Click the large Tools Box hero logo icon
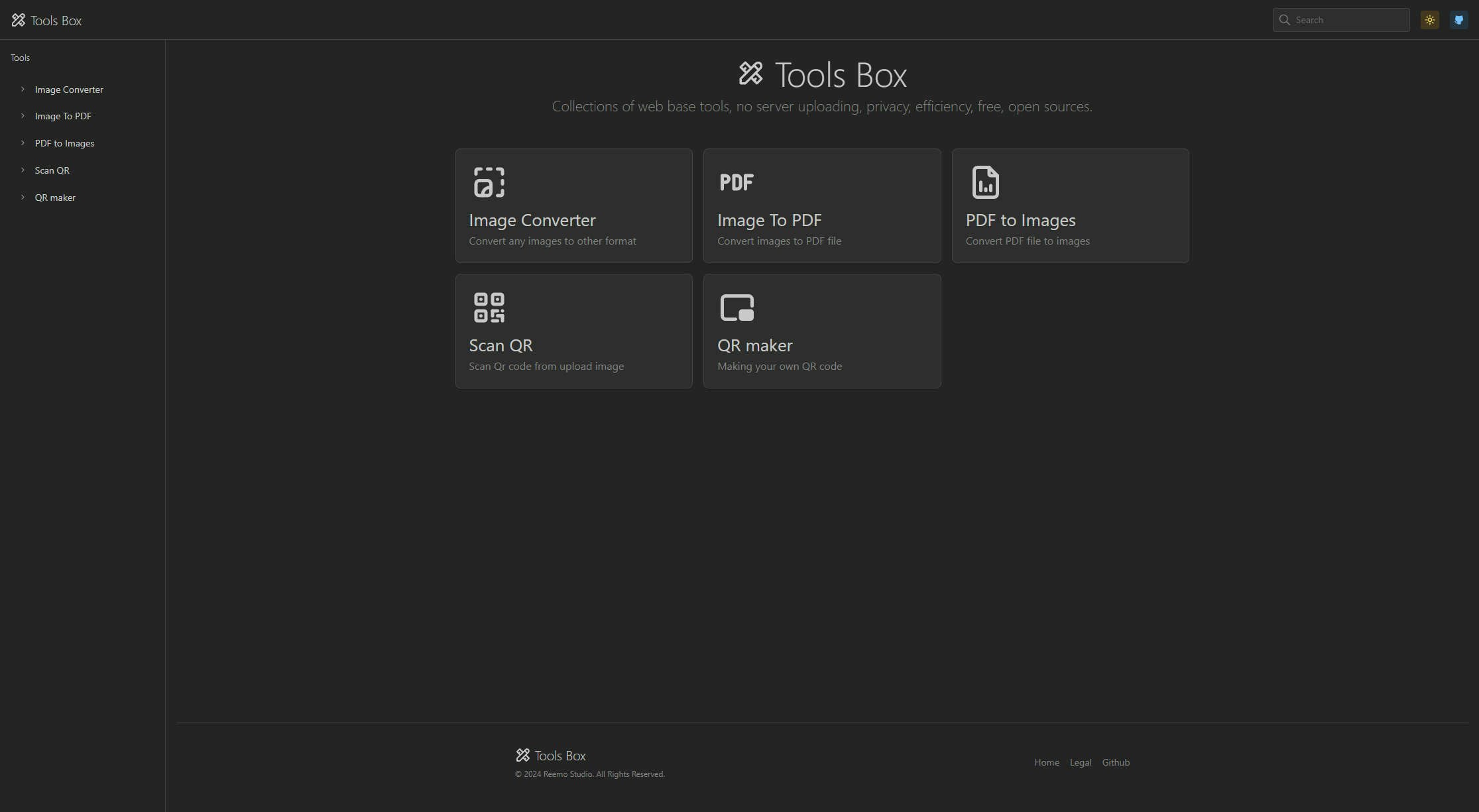Screen dimensions: 1479x812 pos(751,74)
